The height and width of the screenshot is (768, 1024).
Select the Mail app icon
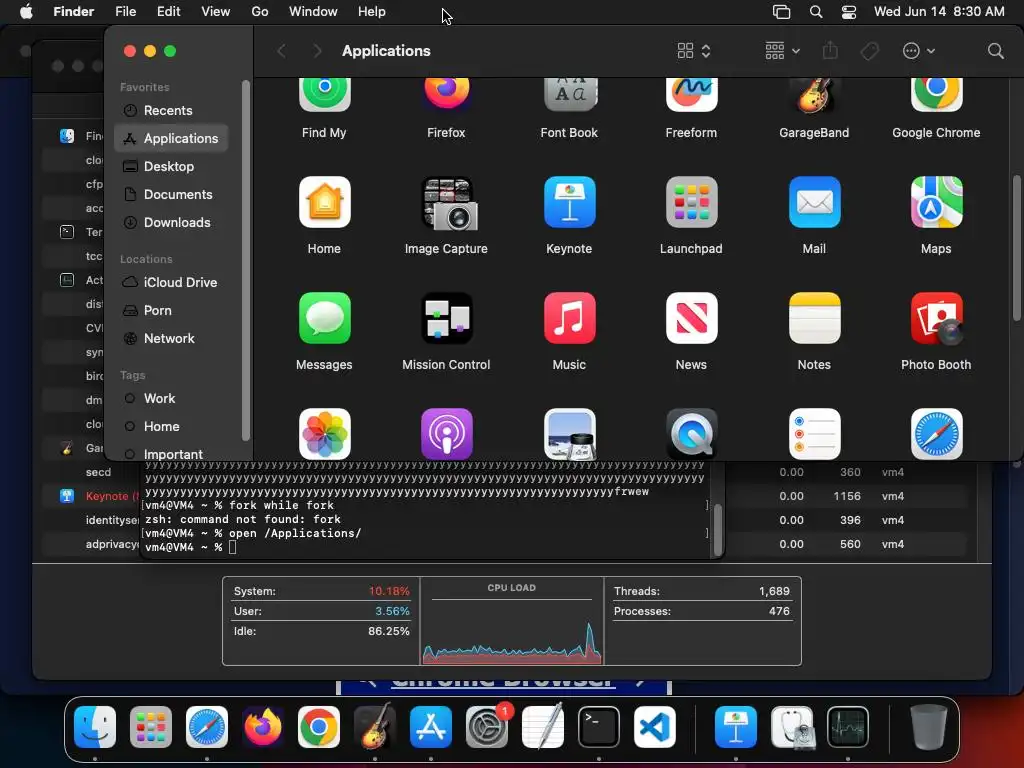click(x=814, y=202)
